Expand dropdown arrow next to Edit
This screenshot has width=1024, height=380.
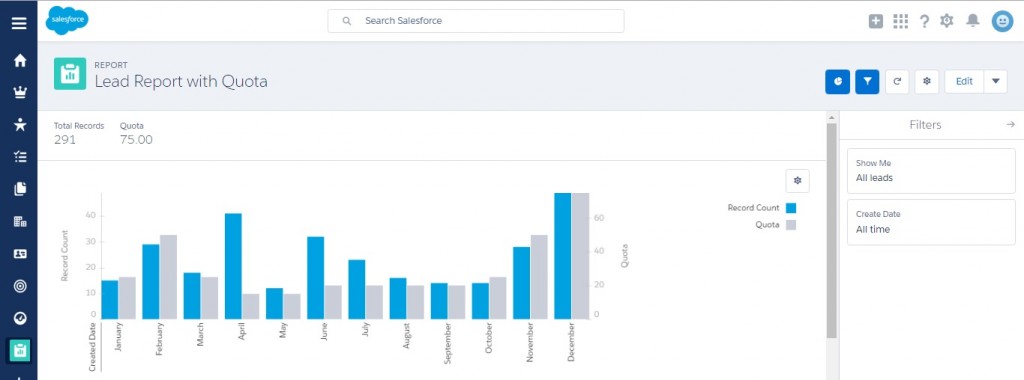tap(995, 82)
